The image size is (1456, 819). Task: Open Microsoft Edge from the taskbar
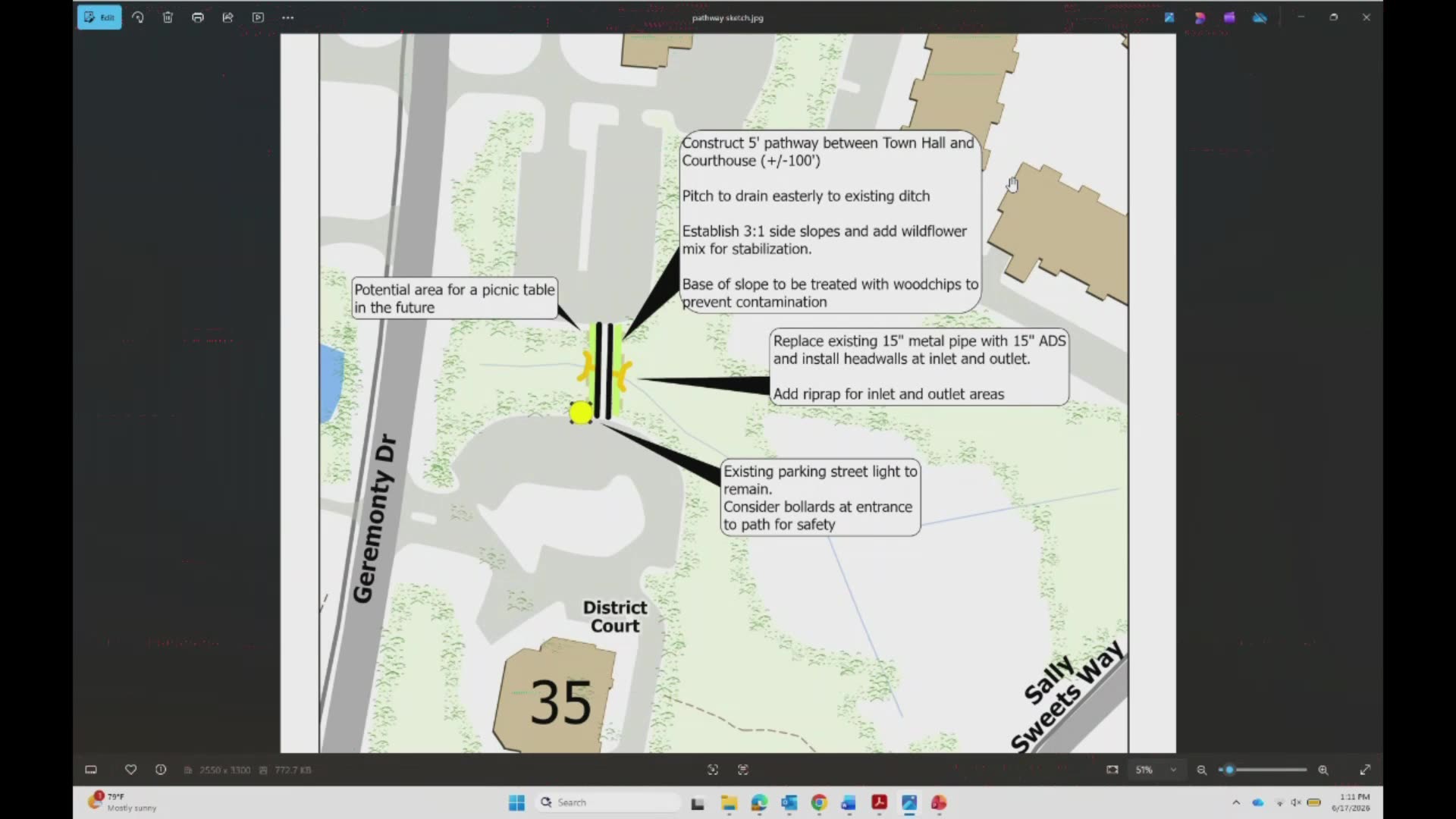tap(759, 802)
